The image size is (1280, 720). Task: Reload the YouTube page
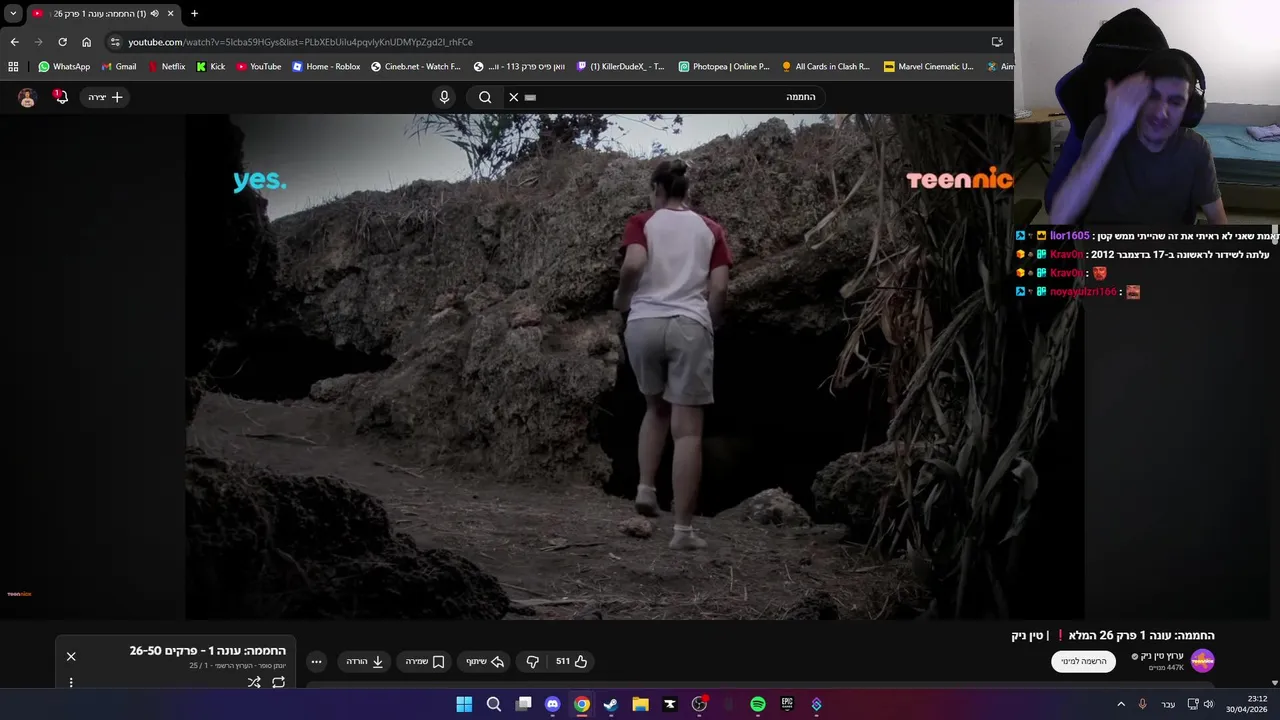pyautogui.click(x=62, y=42)
